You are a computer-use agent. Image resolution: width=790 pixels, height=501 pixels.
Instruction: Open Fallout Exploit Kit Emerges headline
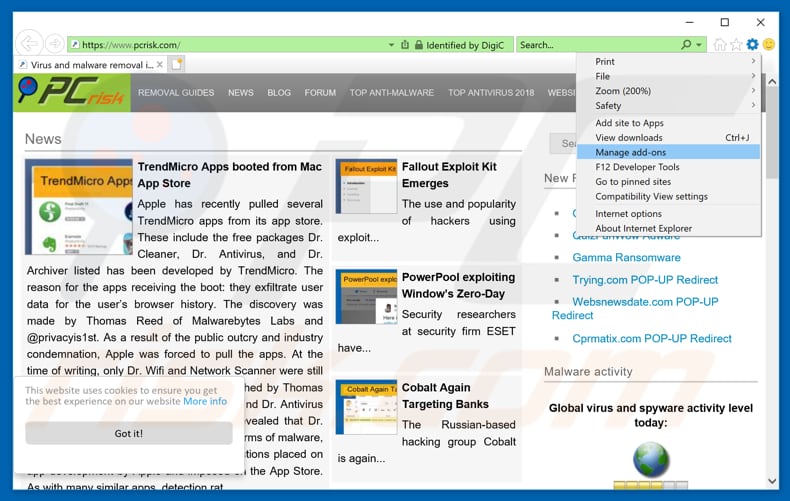(x=449, y=175)
